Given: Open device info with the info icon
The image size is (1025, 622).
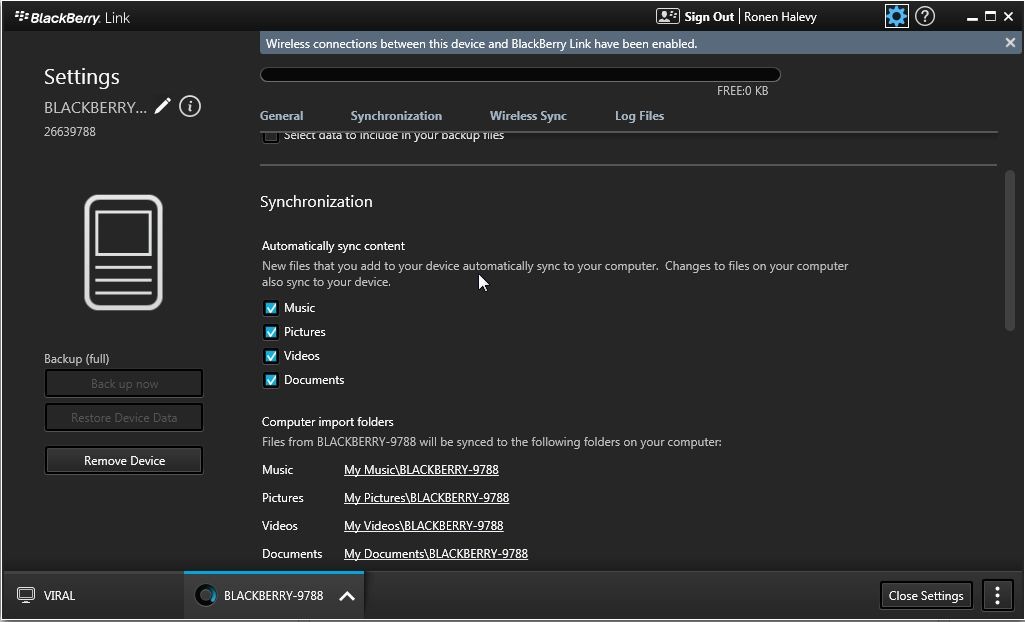Looking at the screenshot, I should click(190, 106).
